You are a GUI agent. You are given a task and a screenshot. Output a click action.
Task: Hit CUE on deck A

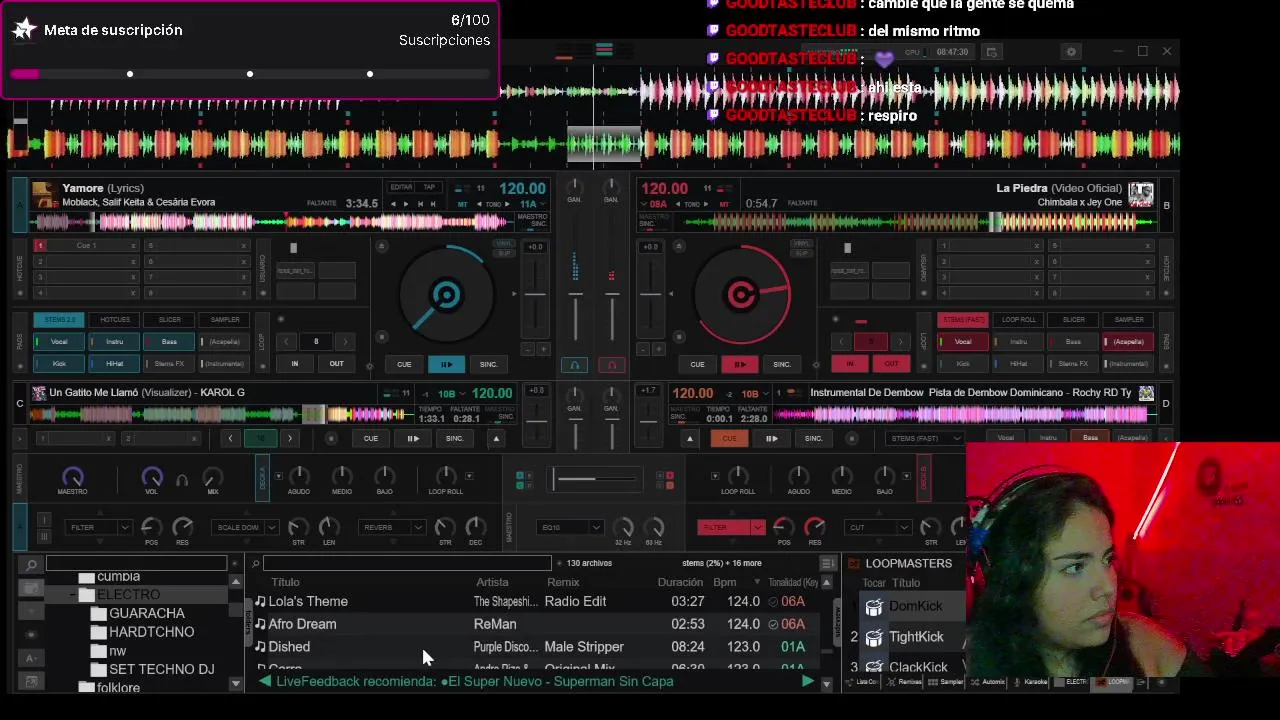point(404,364)
